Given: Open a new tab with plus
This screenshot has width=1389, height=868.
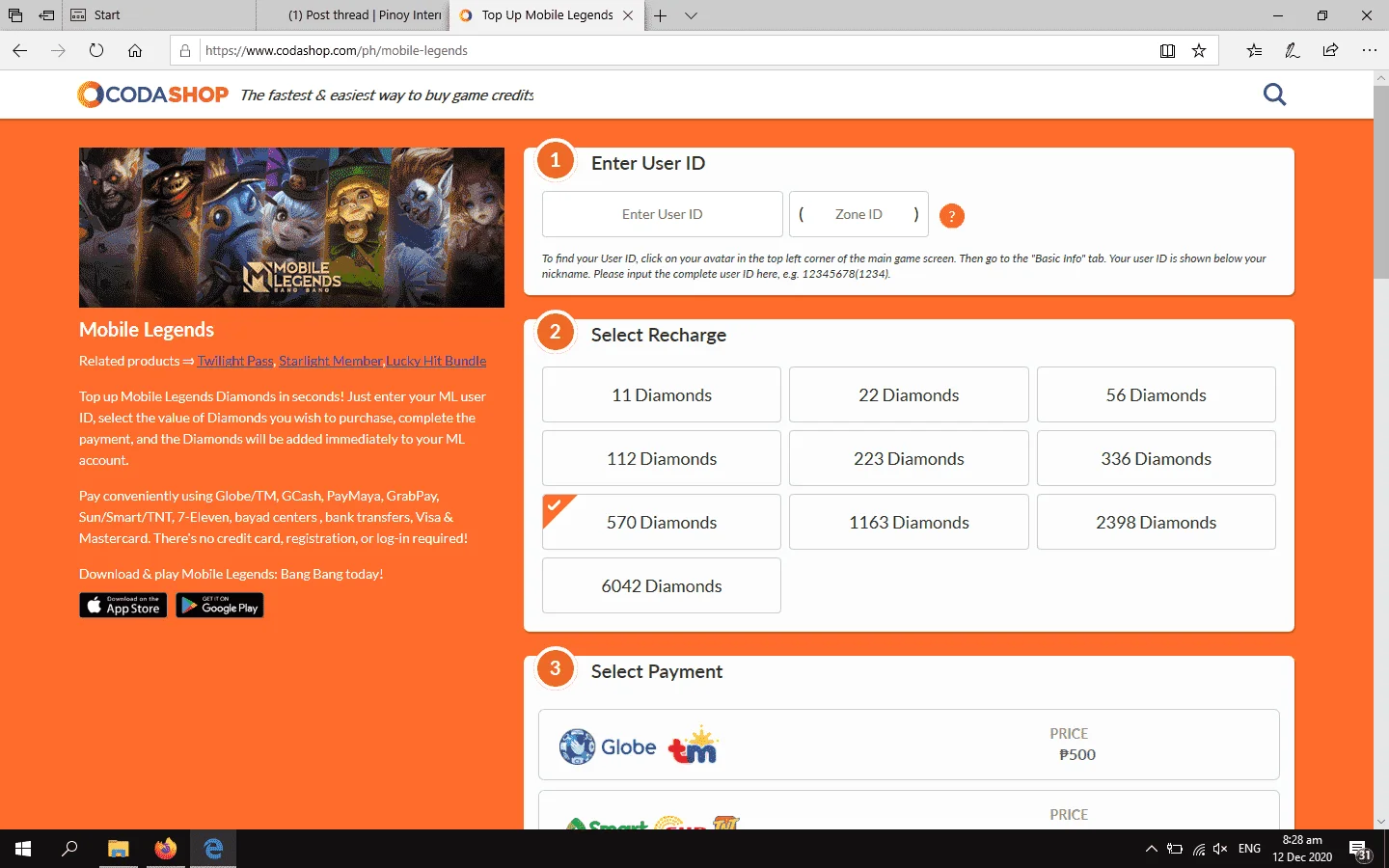Looking at the screenshot, I should (661, 15).
